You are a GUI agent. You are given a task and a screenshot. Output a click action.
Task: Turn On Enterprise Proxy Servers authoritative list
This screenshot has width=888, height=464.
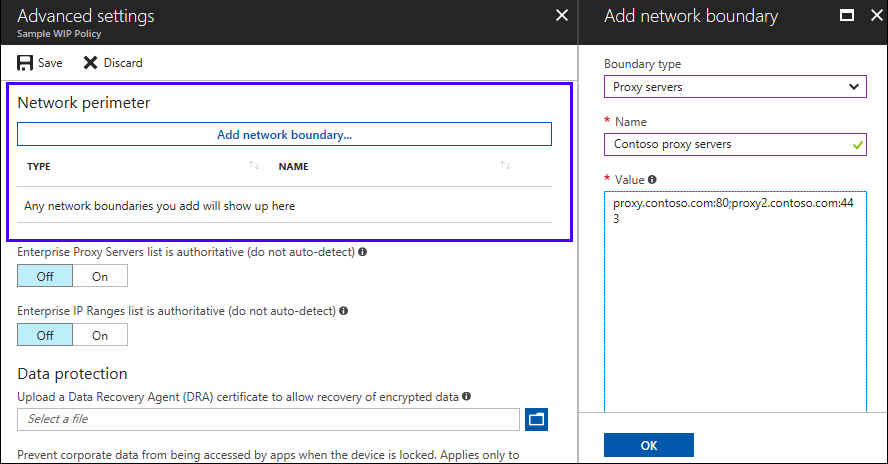(x=100, y=276)
